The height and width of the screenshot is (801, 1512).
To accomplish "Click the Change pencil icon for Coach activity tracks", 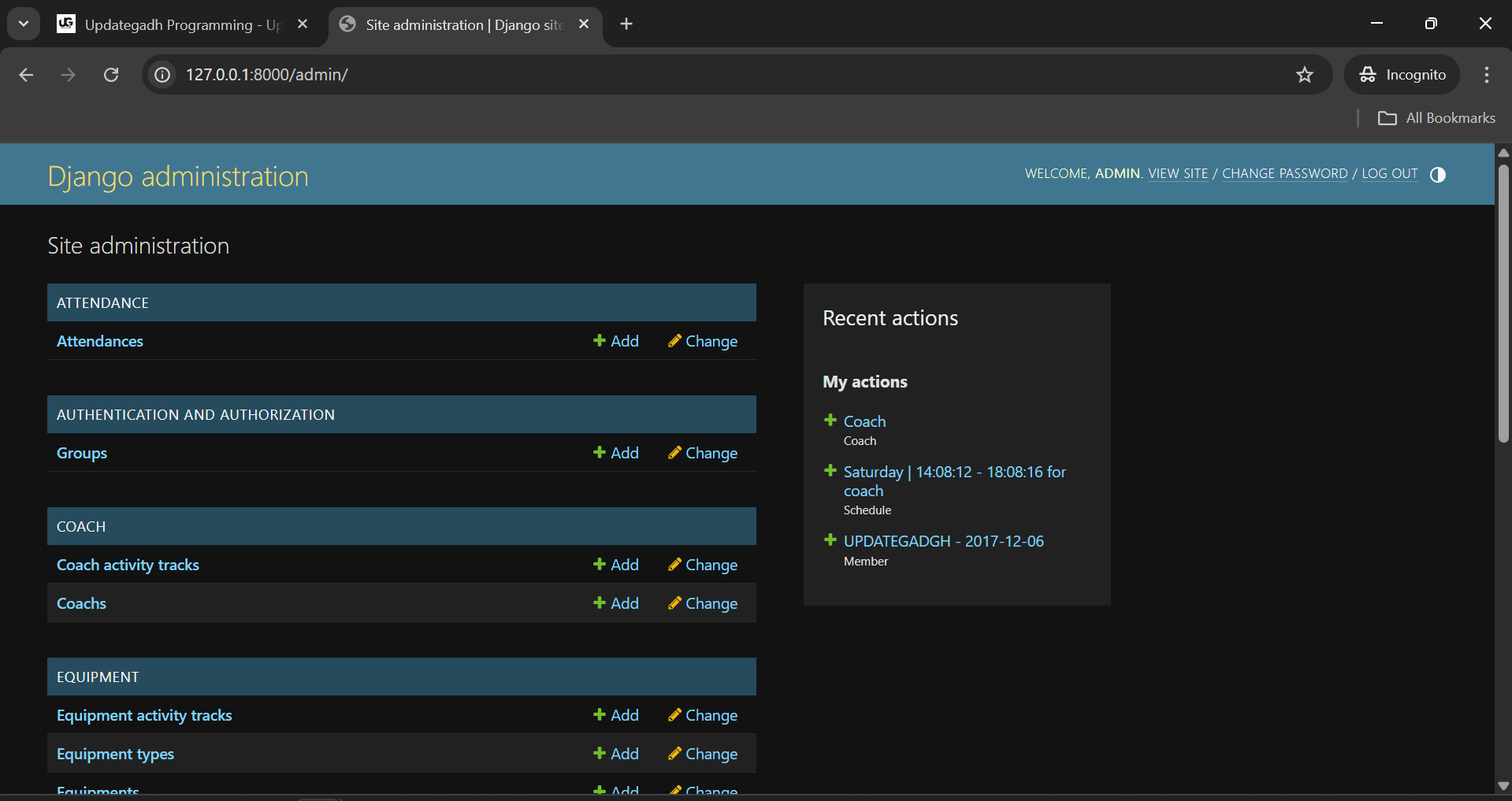I will pyautogui.click(x=675, y=564).
